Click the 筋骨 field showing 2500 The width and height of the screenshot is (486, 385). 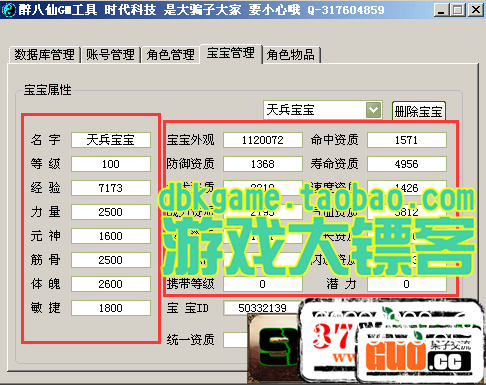(x=111, y=260)
